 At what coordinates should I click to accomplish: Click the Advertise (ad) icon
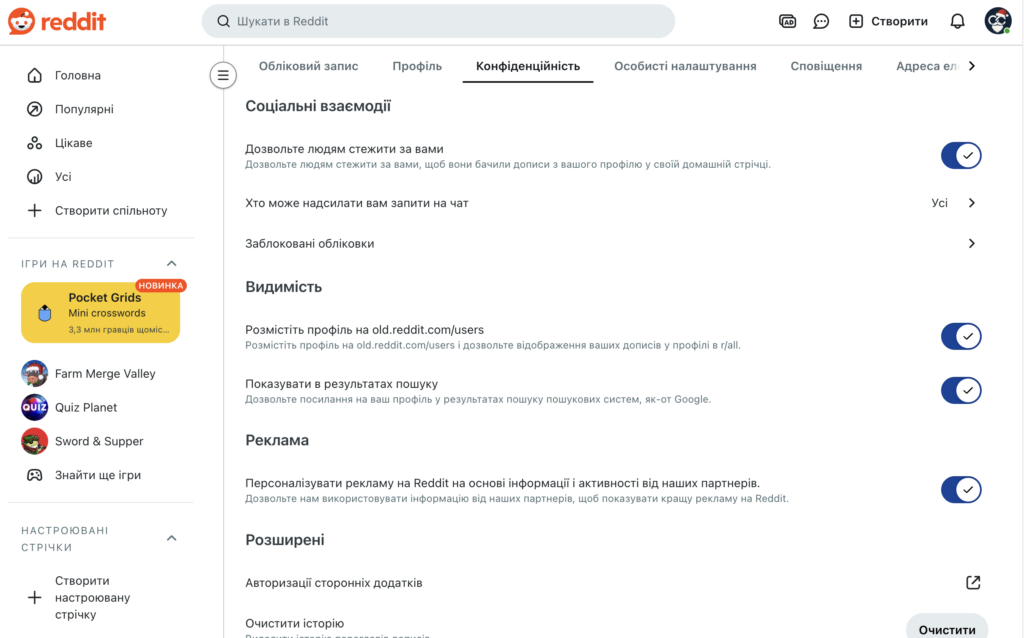[786, 20]
